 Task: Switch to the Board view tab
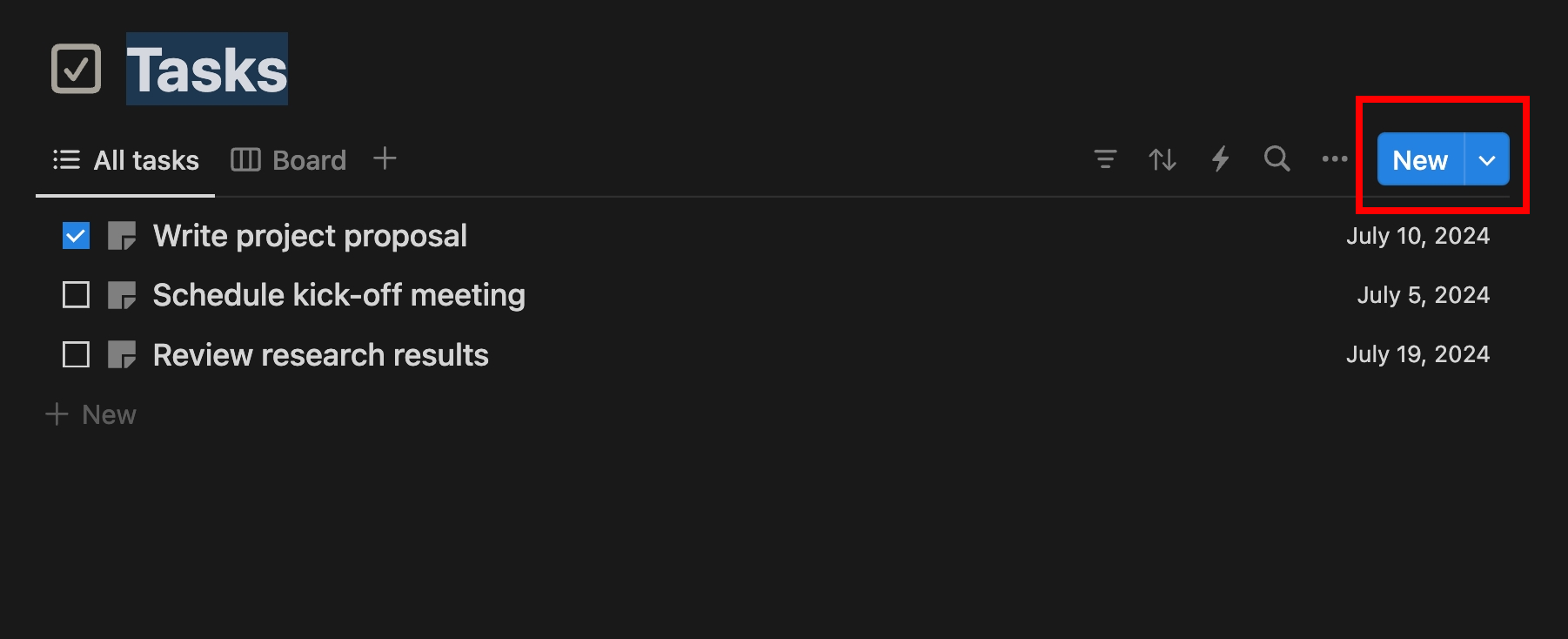(289, 160)
